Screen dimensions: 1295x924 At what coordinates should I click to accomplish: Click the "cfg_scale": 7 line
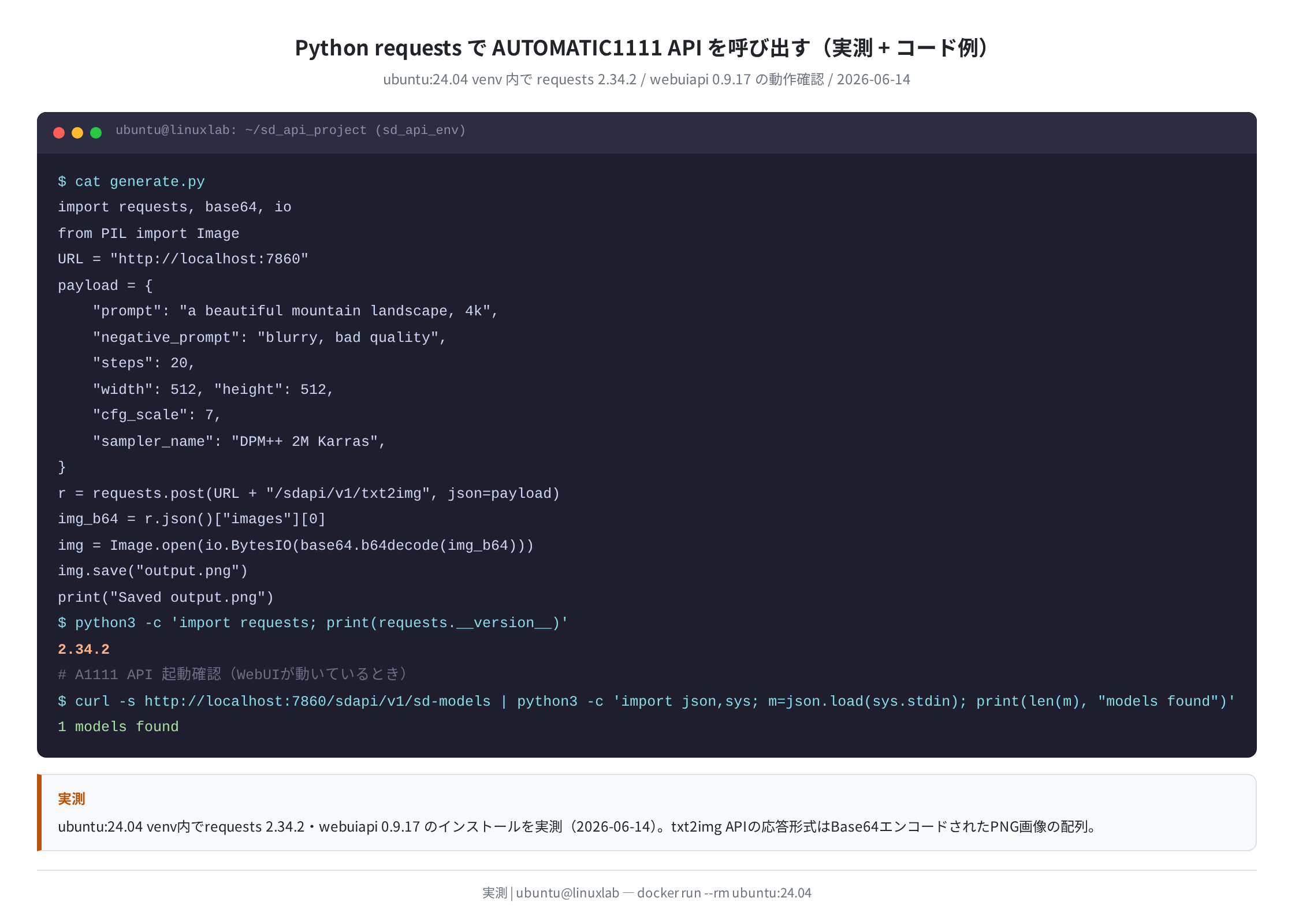(157, 415)
